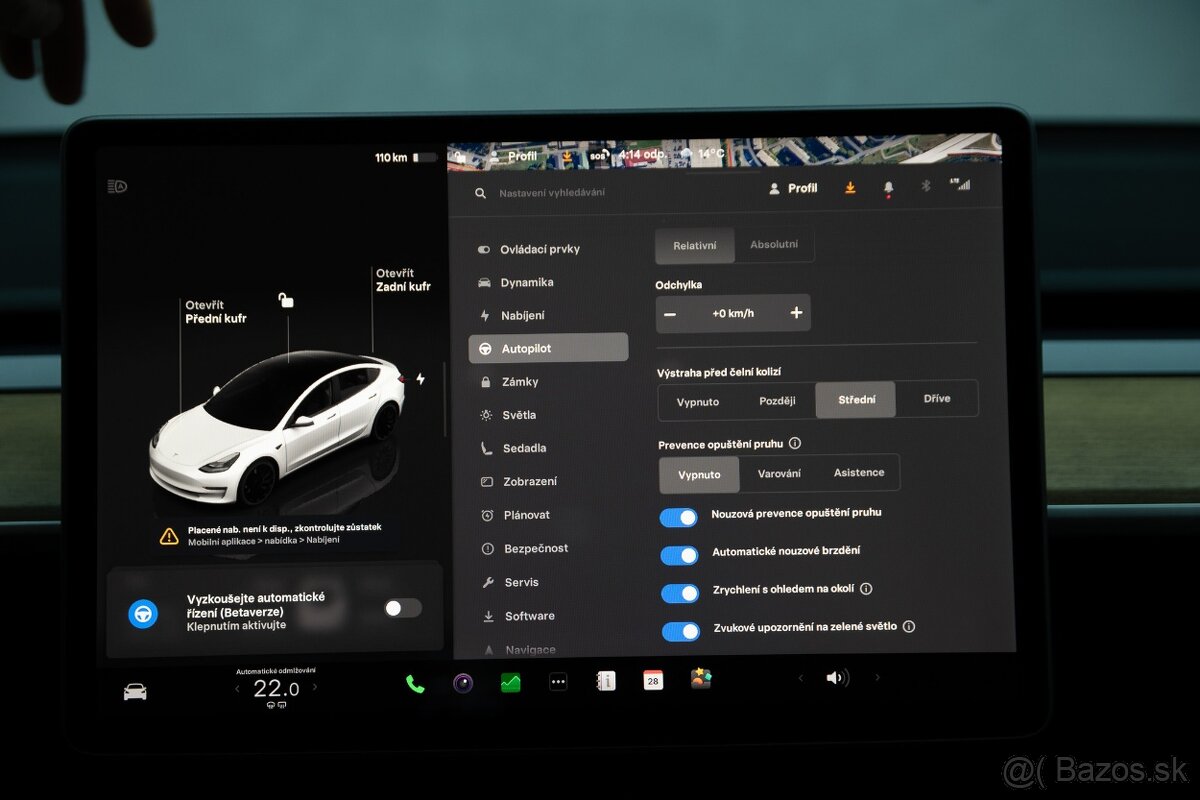Toggle Zvukové upozornění na zelené světlo
Image resolution: width=1200 pixels, height=800 pixels.
[681, 631]
